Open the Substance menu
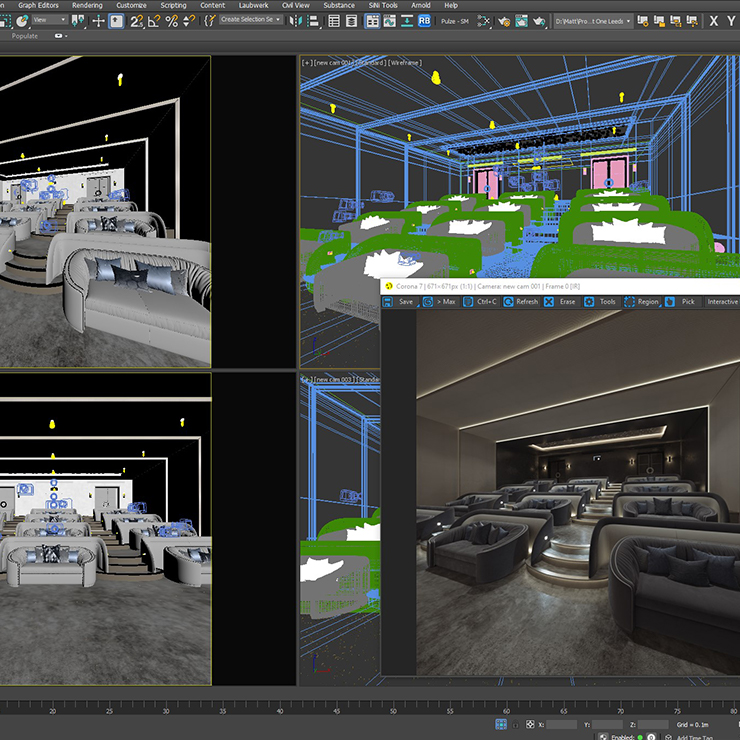 (x=339, y=5)
